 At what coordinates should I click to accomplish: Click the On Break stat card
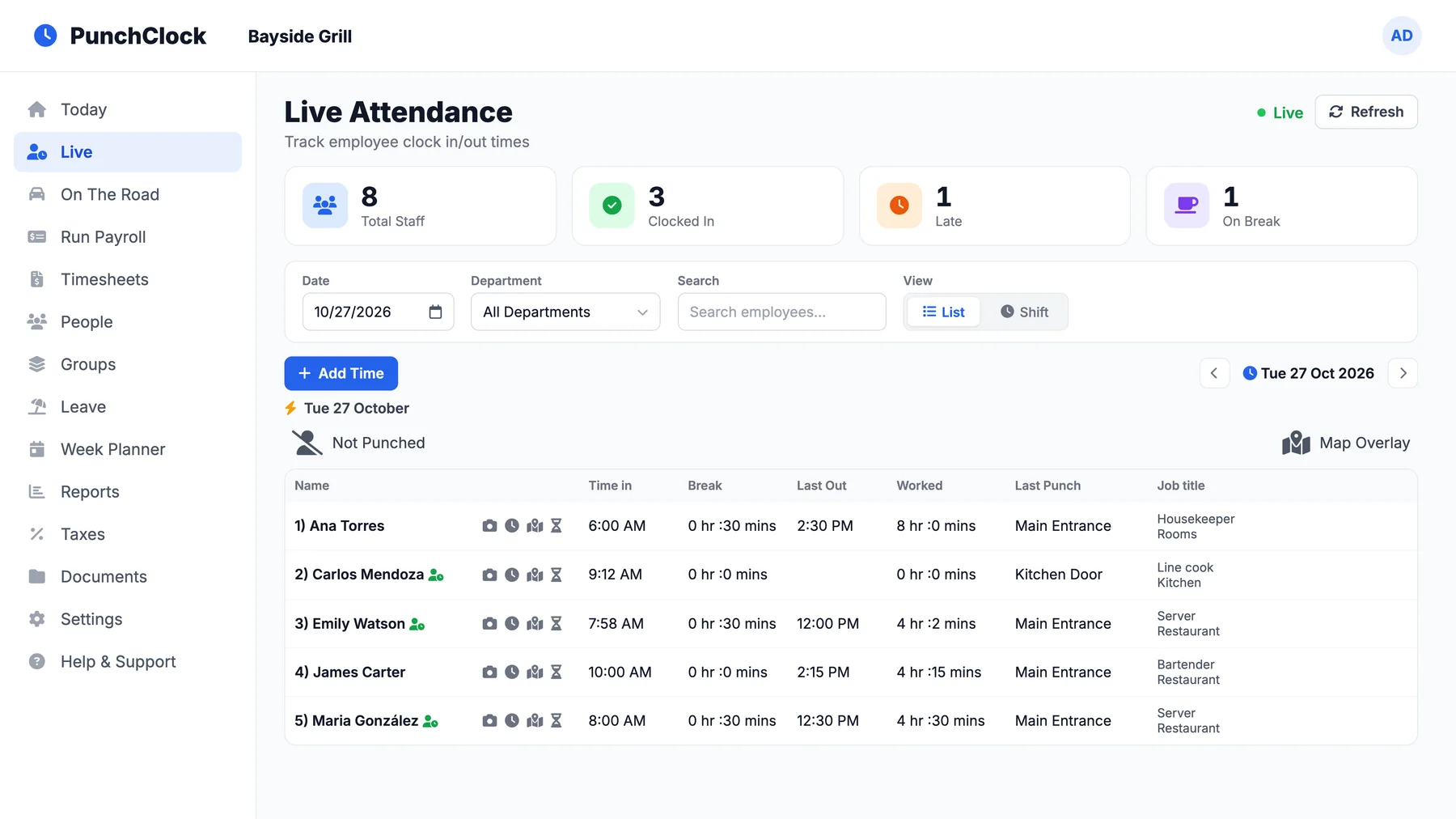click(1282, 206)
